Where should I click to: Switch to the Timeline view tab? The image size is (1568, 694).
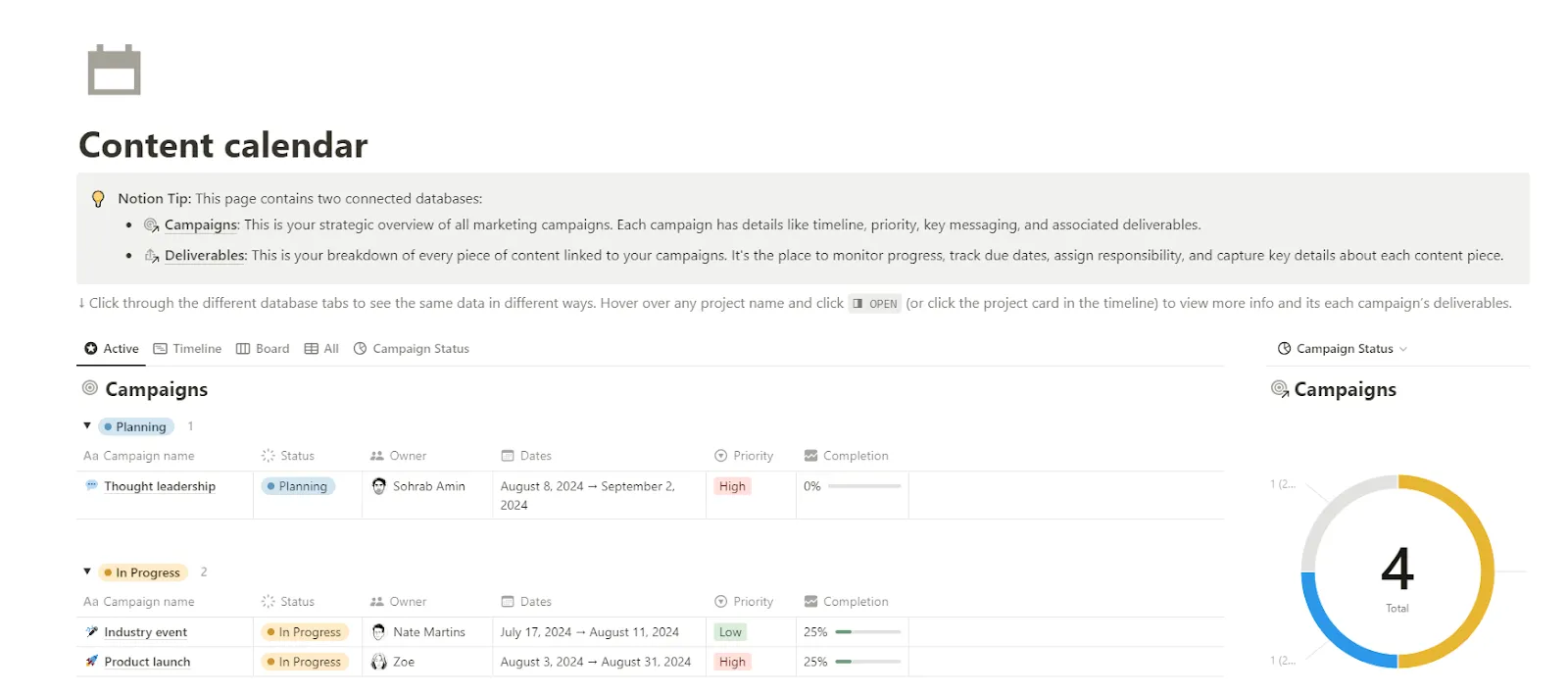click(x=187, y=349)
